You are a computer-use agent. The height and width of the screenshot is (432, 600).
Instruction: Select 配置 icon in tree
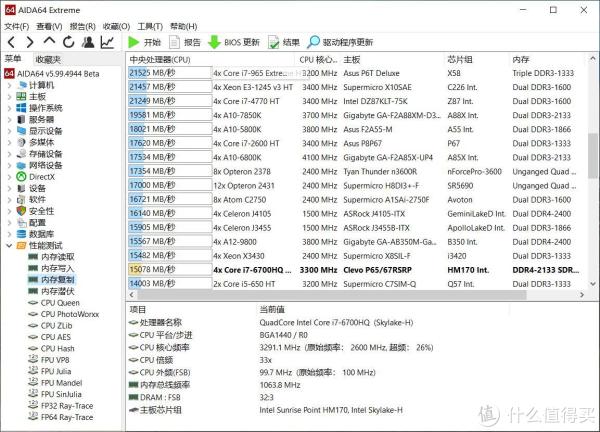[21, 222]
